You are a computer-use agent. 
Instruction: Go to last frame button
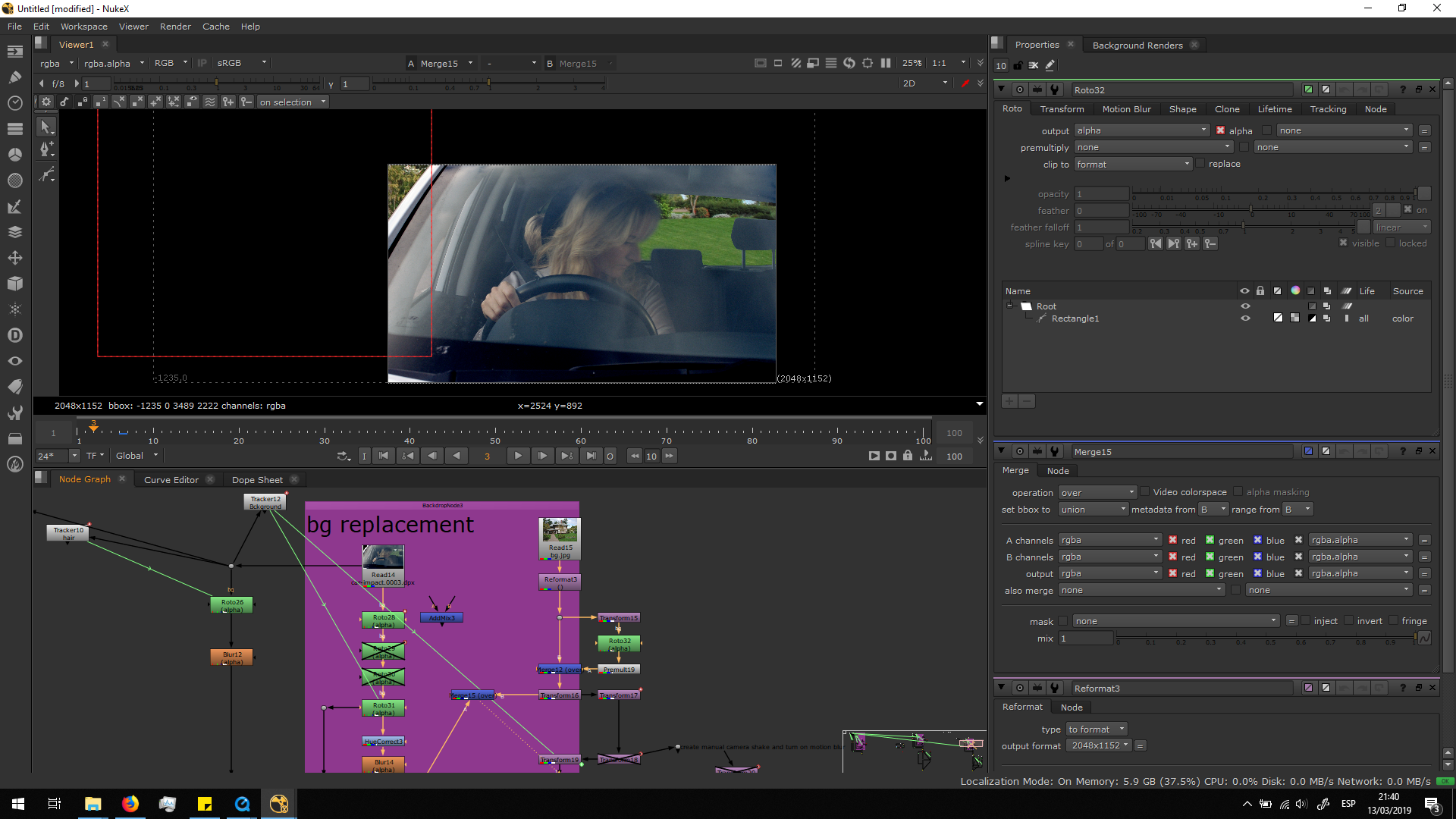(x=591, y=456)
